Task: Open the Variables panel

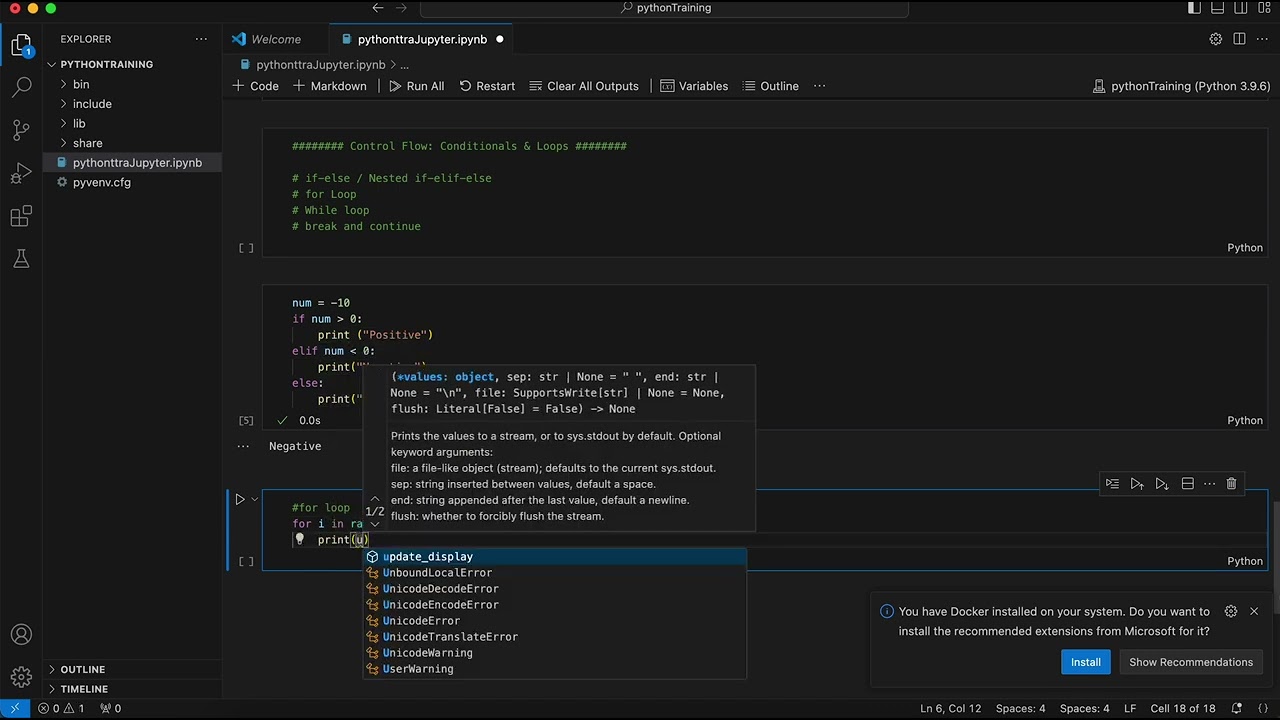Action: pyautogui.click(x=694, y=86)
